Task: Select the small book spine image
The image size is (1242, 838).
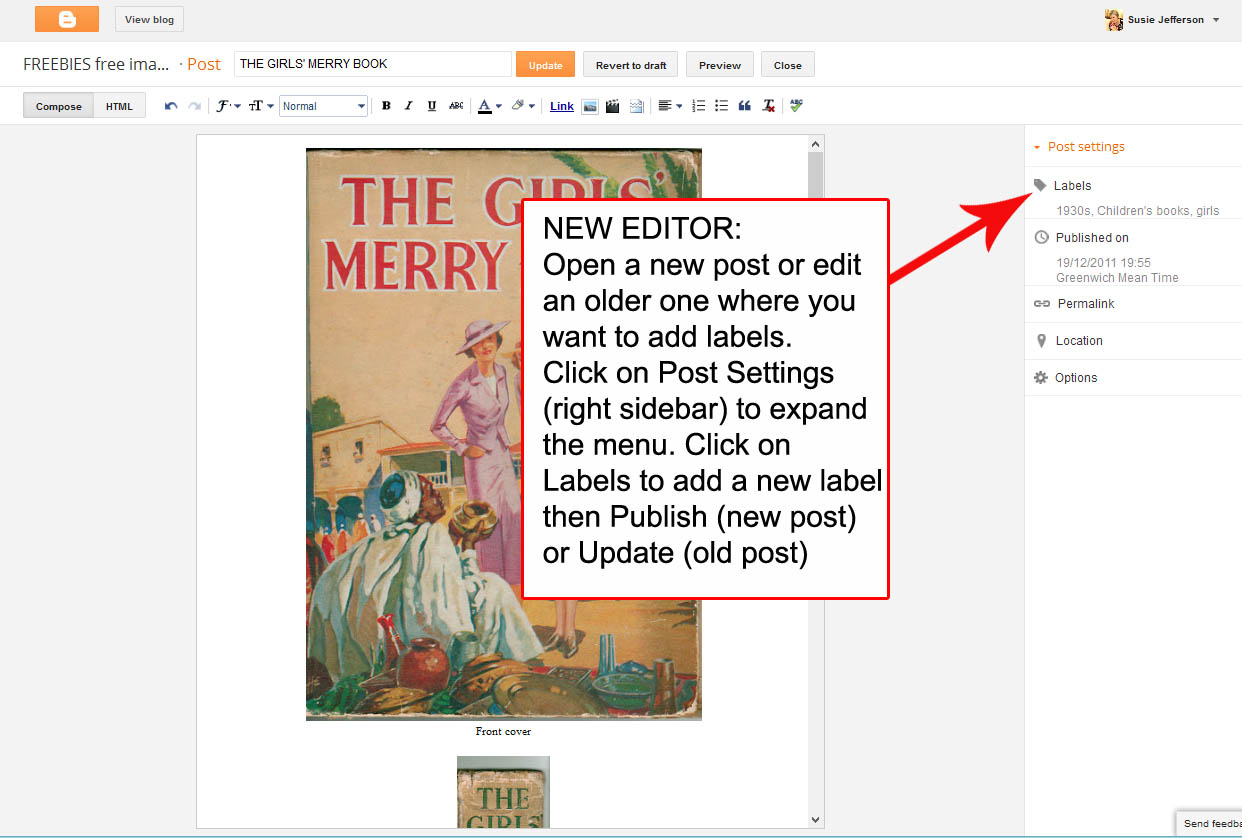Action: 503,792
